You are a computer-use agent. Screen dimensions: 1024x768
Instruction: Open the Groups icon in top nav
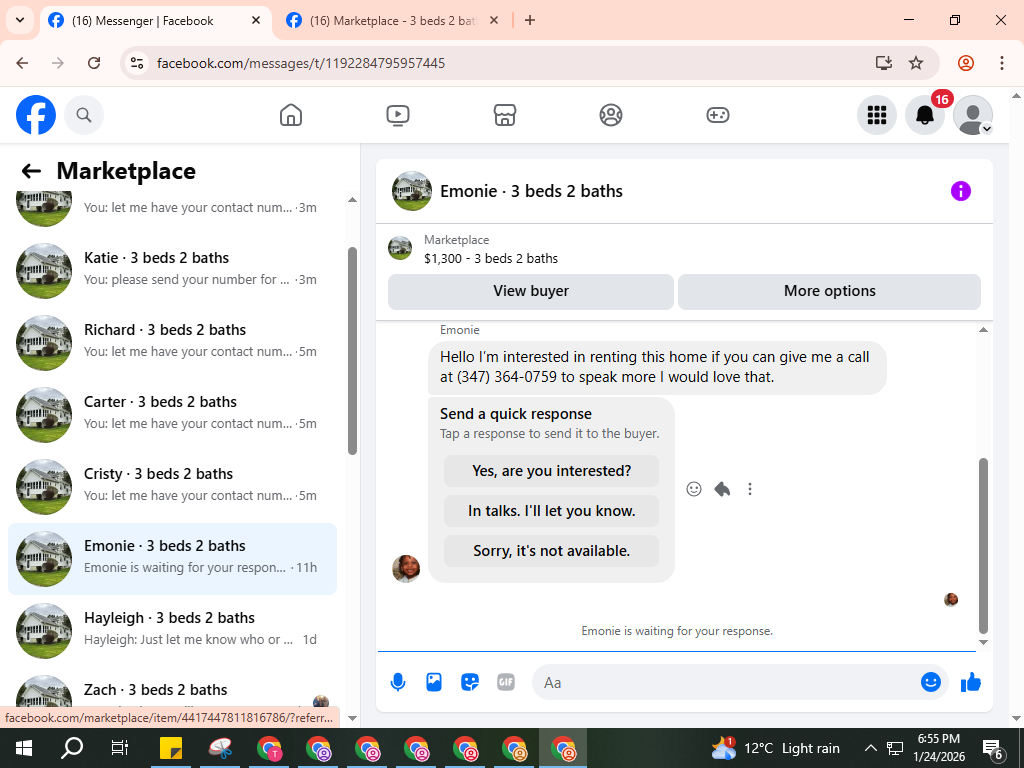(x=611, y=115)
